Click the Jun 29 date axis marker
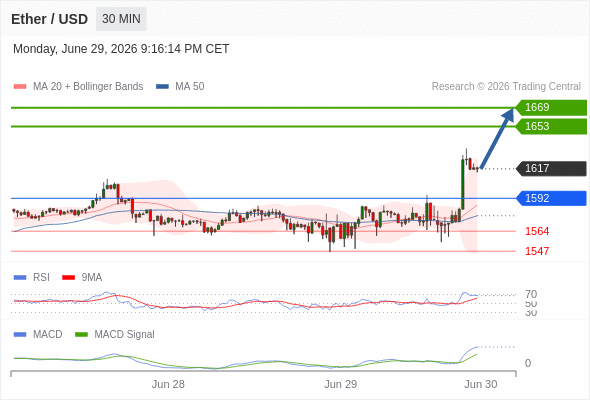The image size is (590, 400). (x=341, y=384)
